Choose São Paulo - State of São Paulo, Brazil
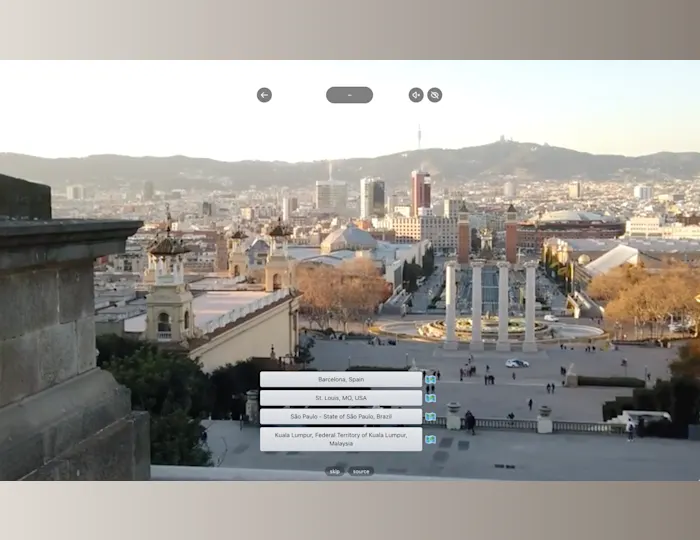The width and height of the screenshot is (700, 540). click(341, 416)
